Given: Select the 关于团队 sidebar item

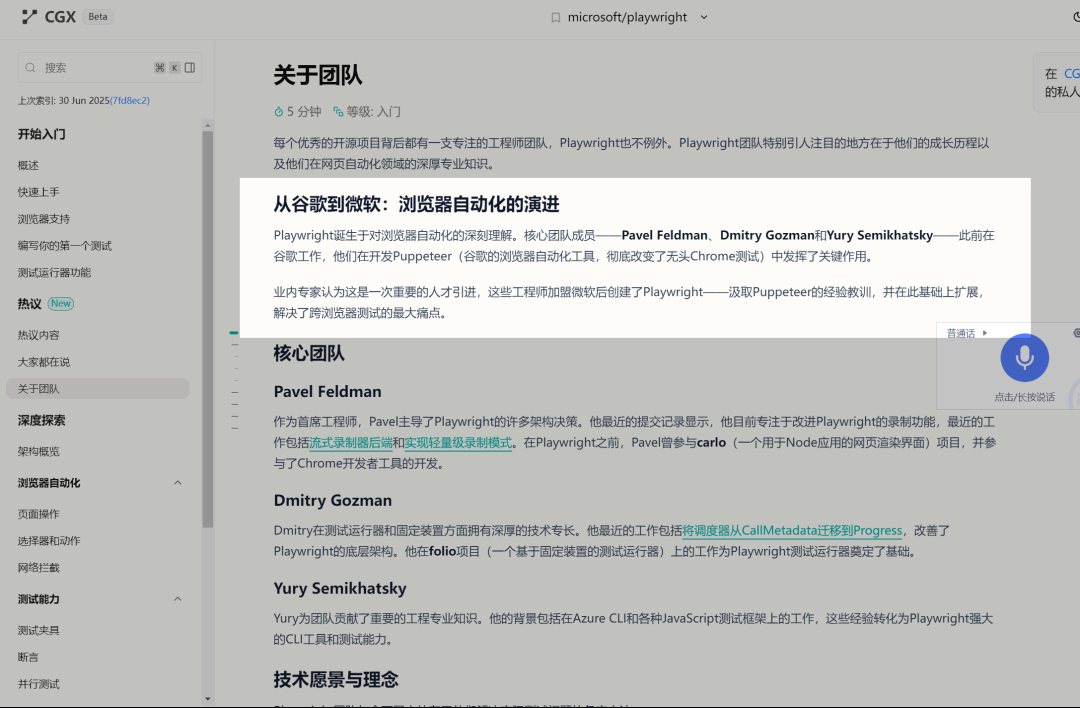Looking at the screenshot, I should tap(98, 388).
